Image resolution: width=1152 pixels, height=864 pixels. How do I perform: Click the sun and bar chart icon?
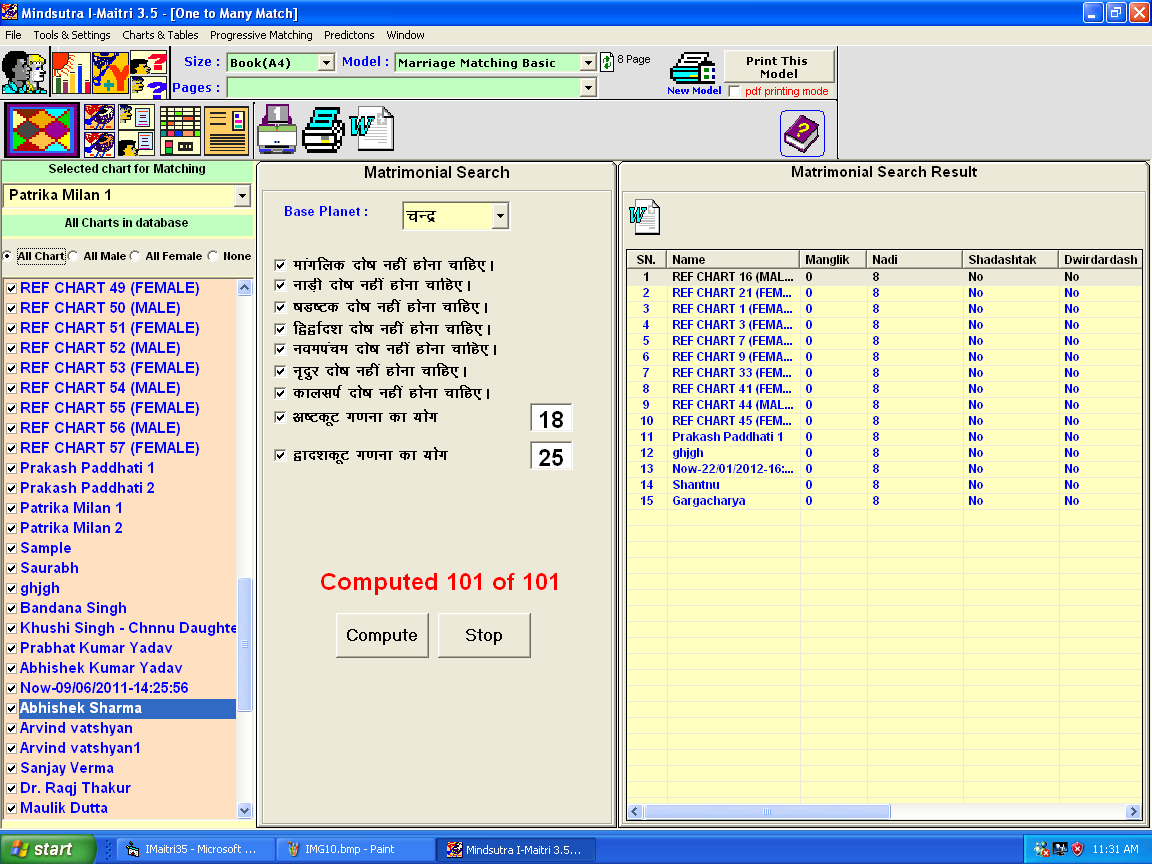[71, 72]
